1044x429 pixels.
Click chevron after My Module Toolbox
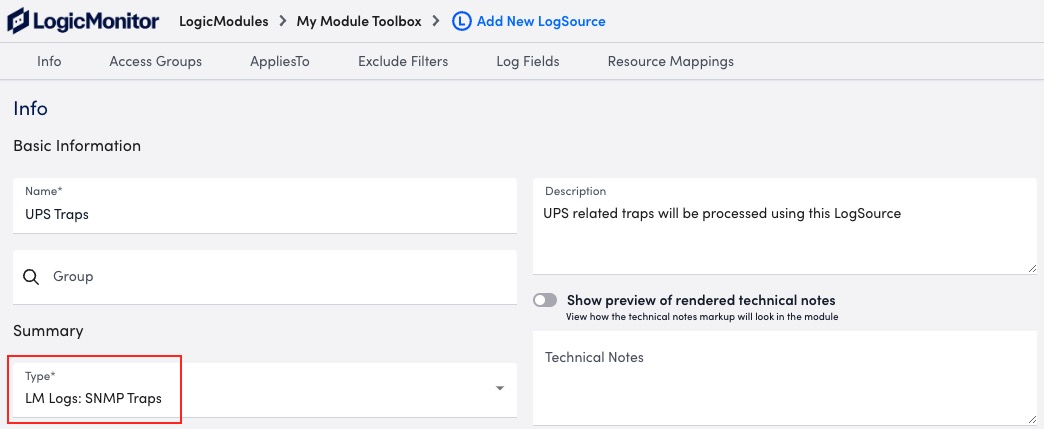pos(435,21)
